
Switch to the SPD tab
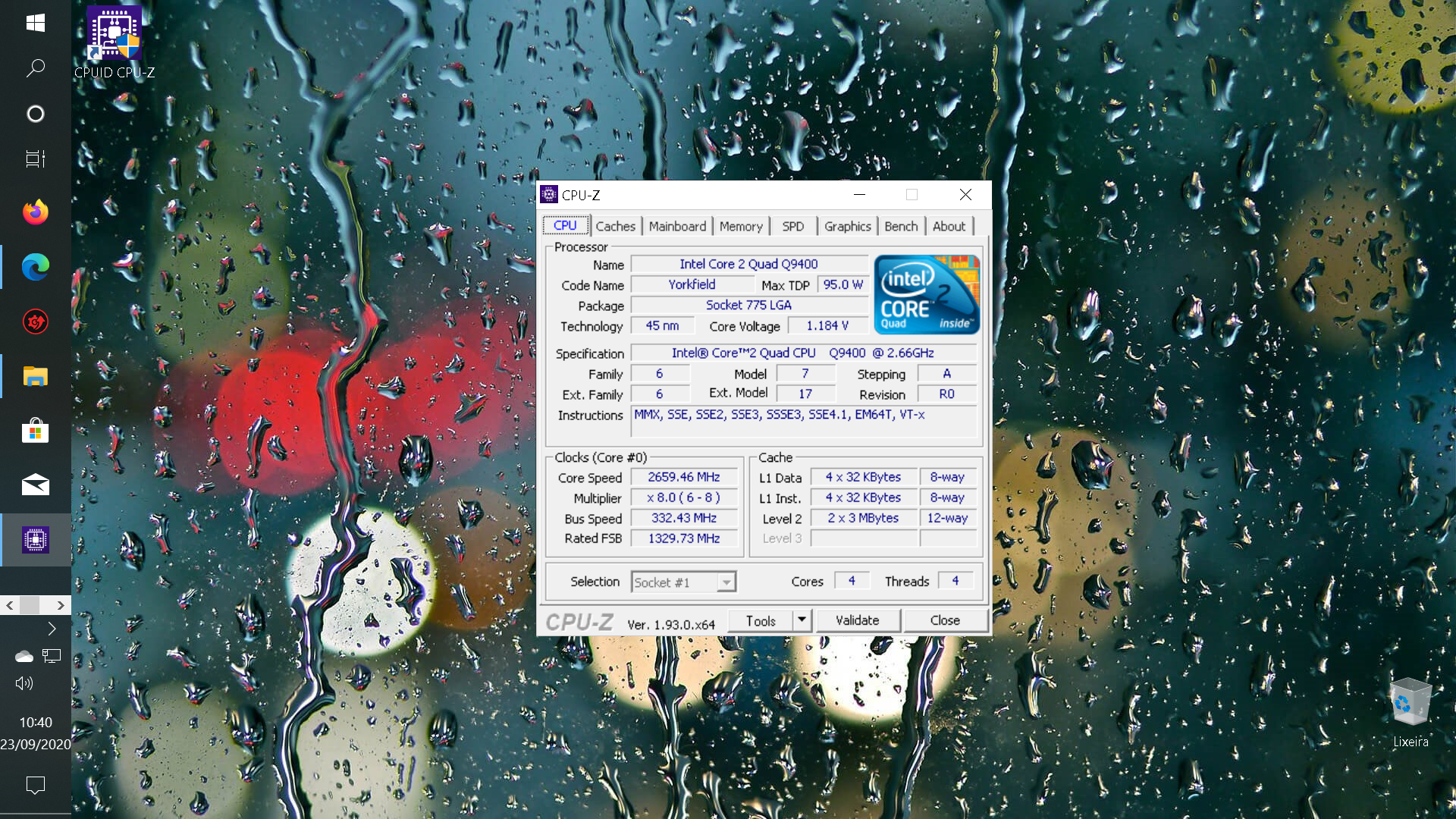pos(793,226)
